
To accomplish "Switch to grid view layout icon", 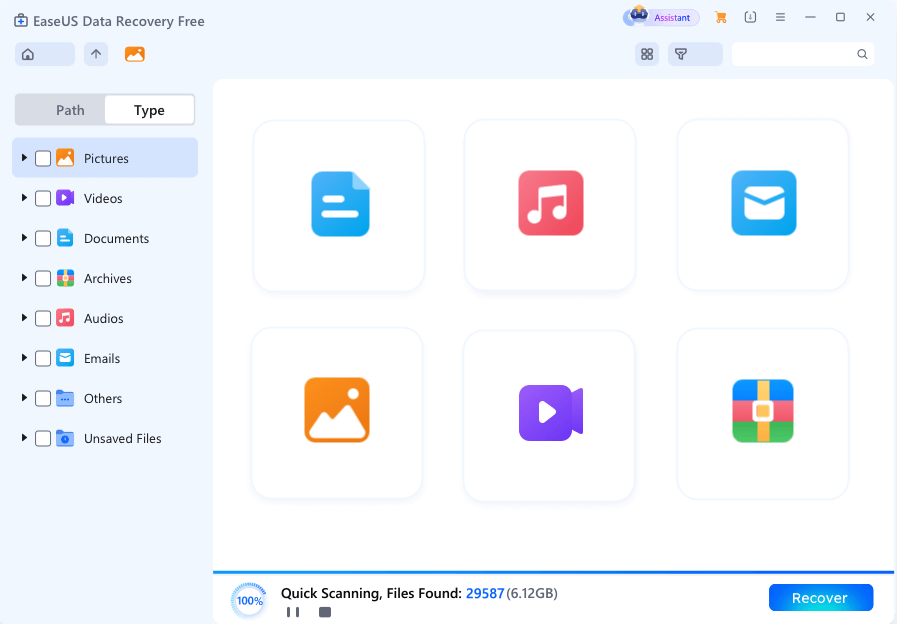I will pyautogui.click(x=647, y=54).
